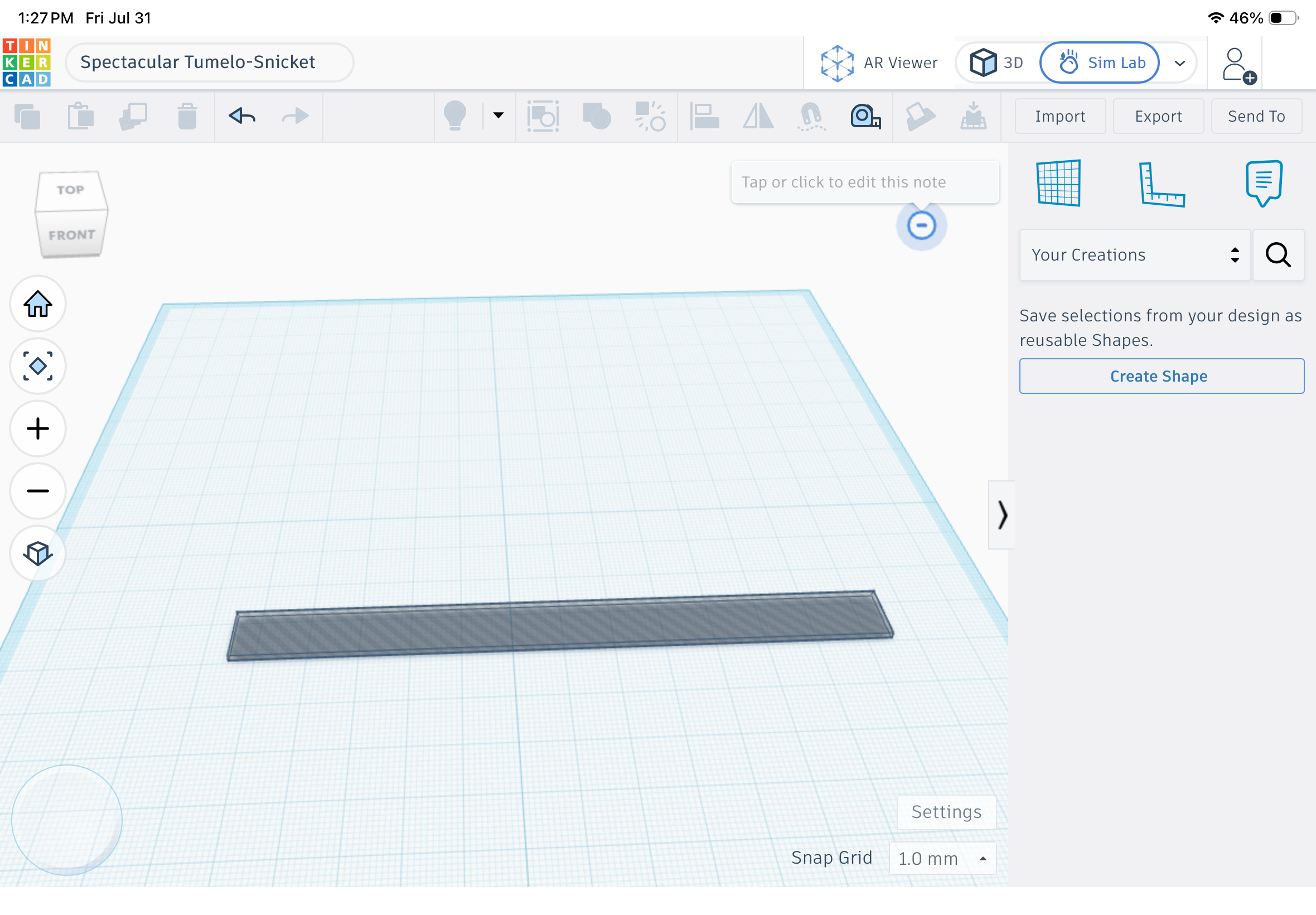This screenshot has height=915, width=1316.
Task: Switch to Sim Lab mode
Action: pyautogui.click(x=1100, y=62)
